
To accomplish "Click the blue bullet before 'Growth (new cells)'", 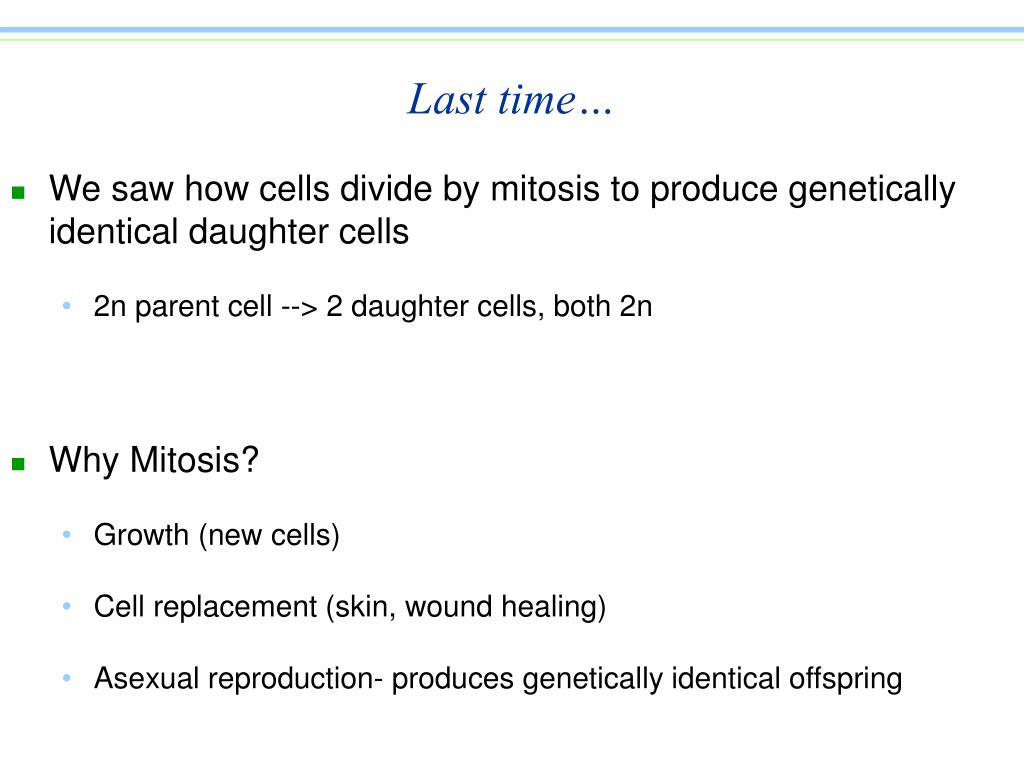I will tap(66, 534).
